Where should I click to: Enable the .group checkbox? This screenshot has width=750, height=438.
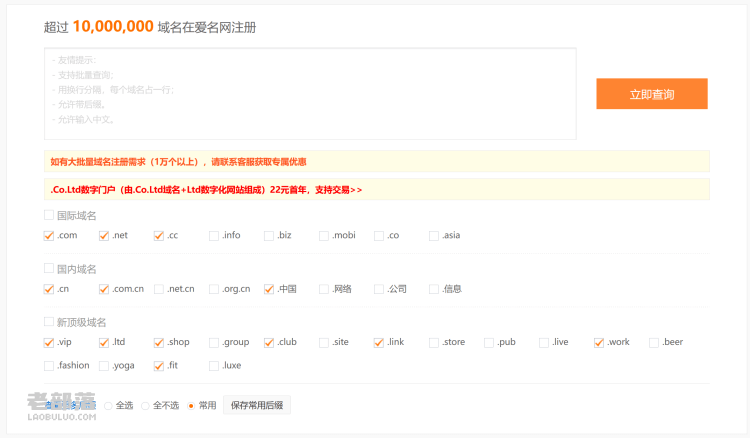pos(214,342)
